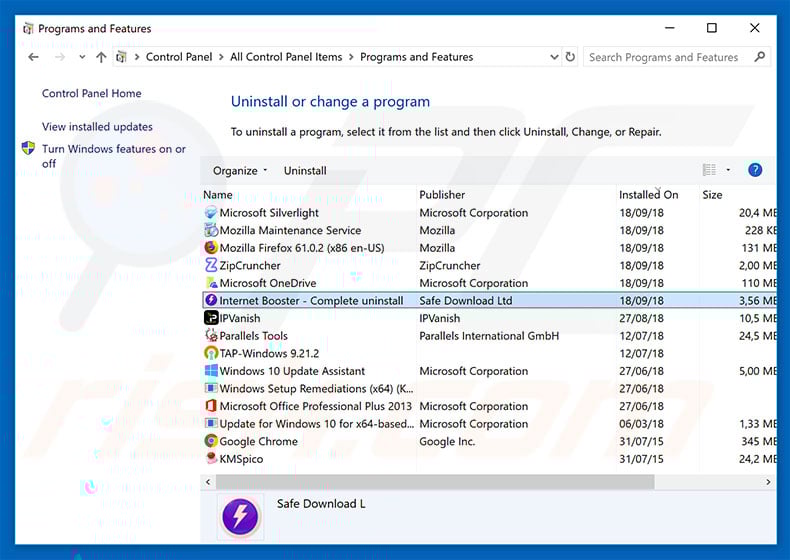Click the Mozilla Firefox 61.0.2 icon

tap(211, 248)
